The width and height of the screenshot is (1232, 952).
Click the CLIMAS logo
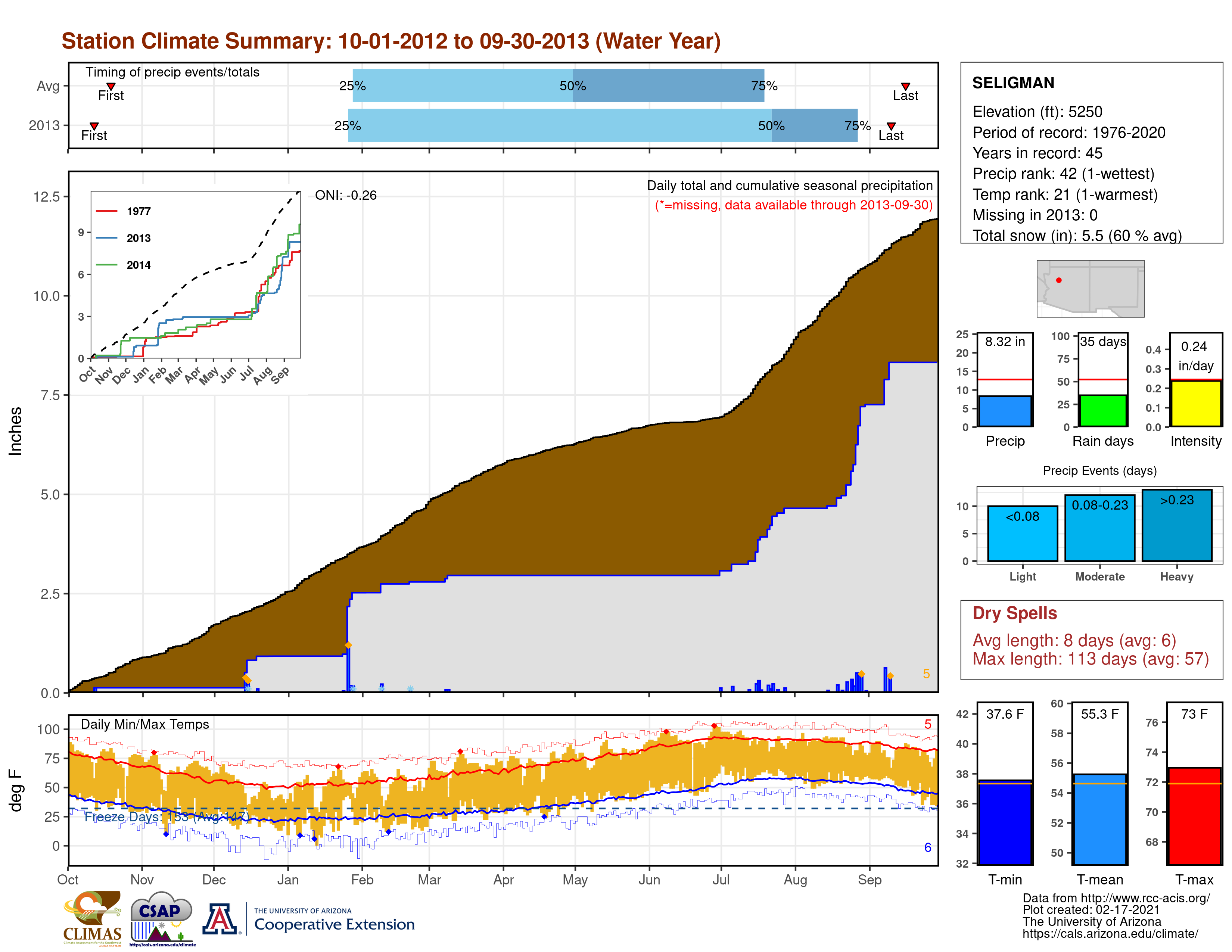pyautogui.click(x=92, y=918)
